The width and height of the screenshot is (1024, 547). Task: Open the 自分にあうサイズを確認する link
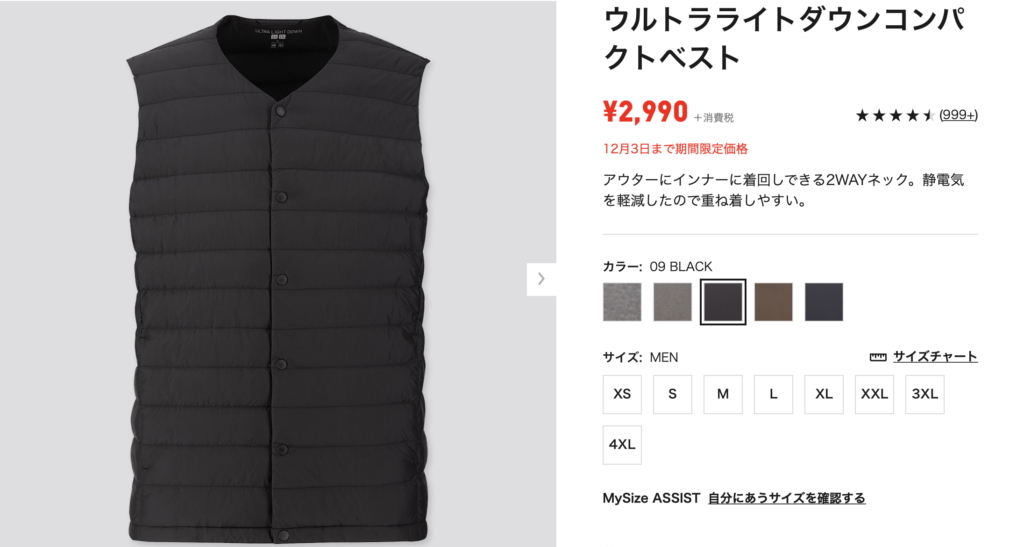coord(787,498)
